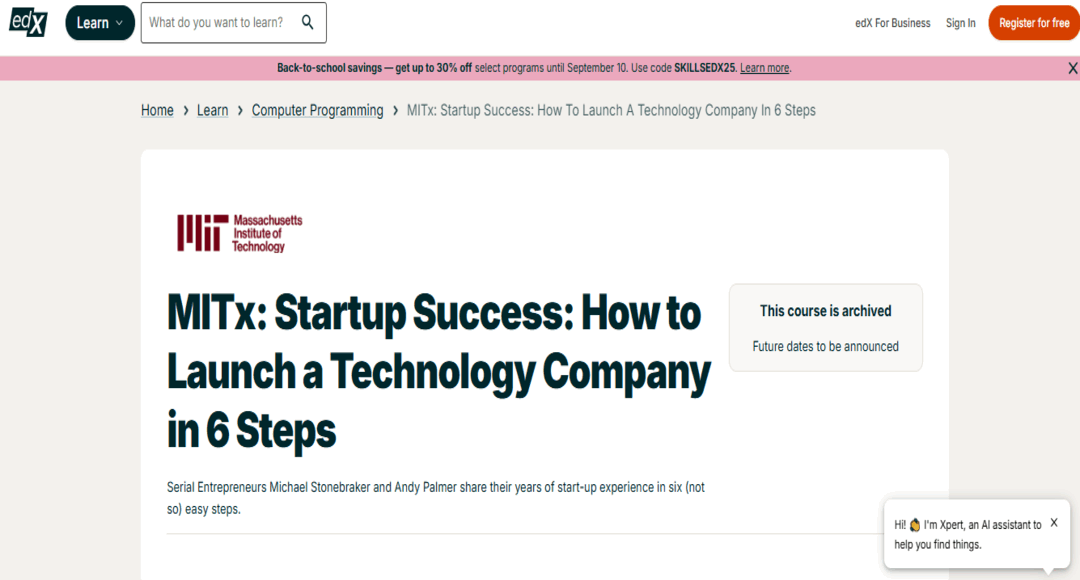Click the Xpert assistant greeting message

[967, 534]
